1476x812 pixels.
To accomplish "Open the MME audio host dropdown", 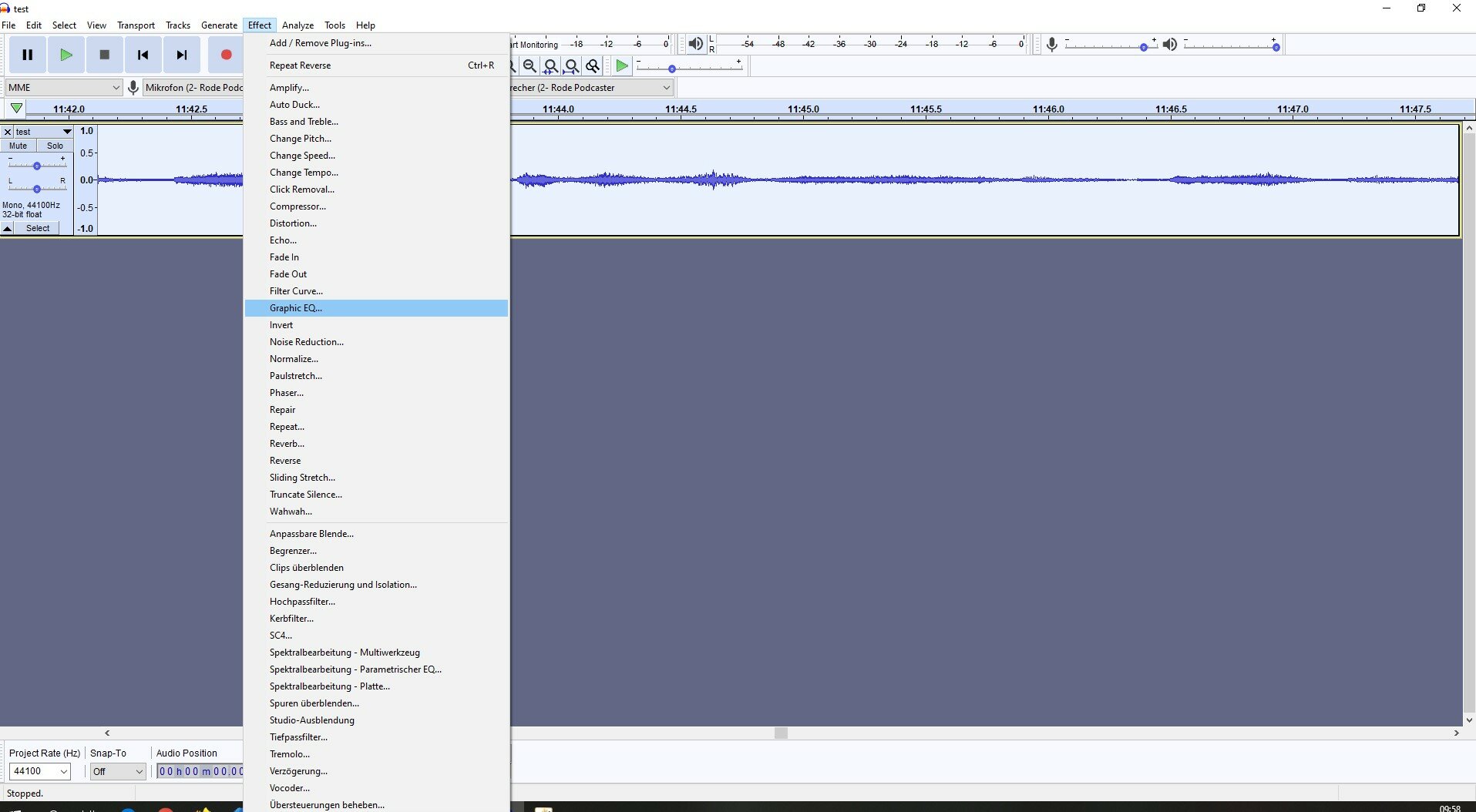I will tap(64, 88).
